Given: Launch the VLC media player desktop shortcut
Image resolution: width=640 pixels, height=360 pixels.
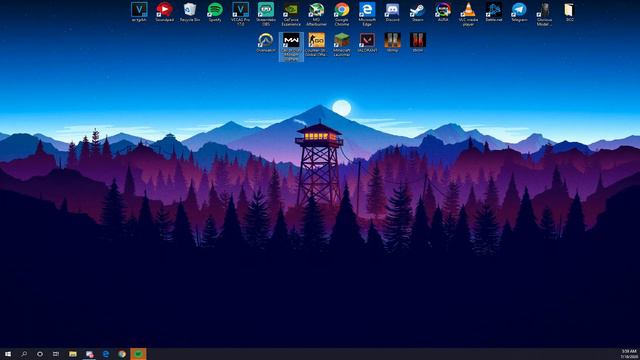Looking at the screenshot, I should [x=468, y=14].
